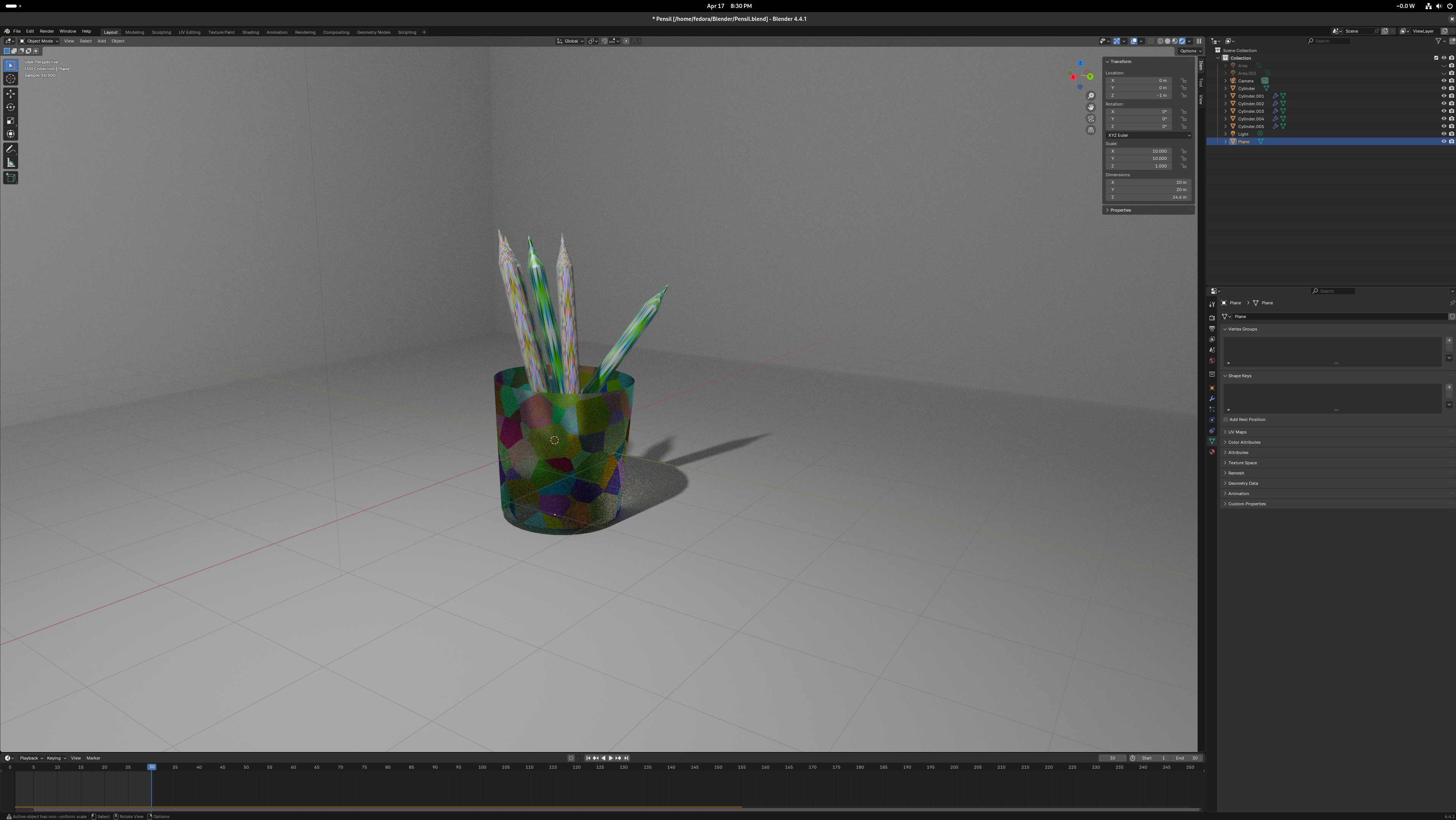Viewport: 1456px width, 820px height.
Task: Select the Move tool in toolbar
Action: pyautogui.click(x=10, y=94)
